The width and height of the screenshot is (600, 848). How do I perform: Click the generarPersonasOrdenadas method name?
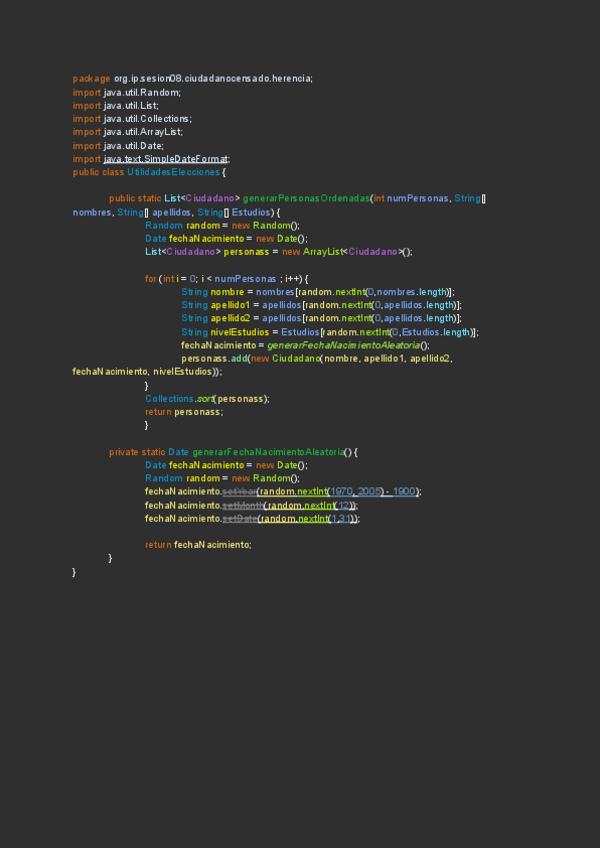click(x=305, y=198)
